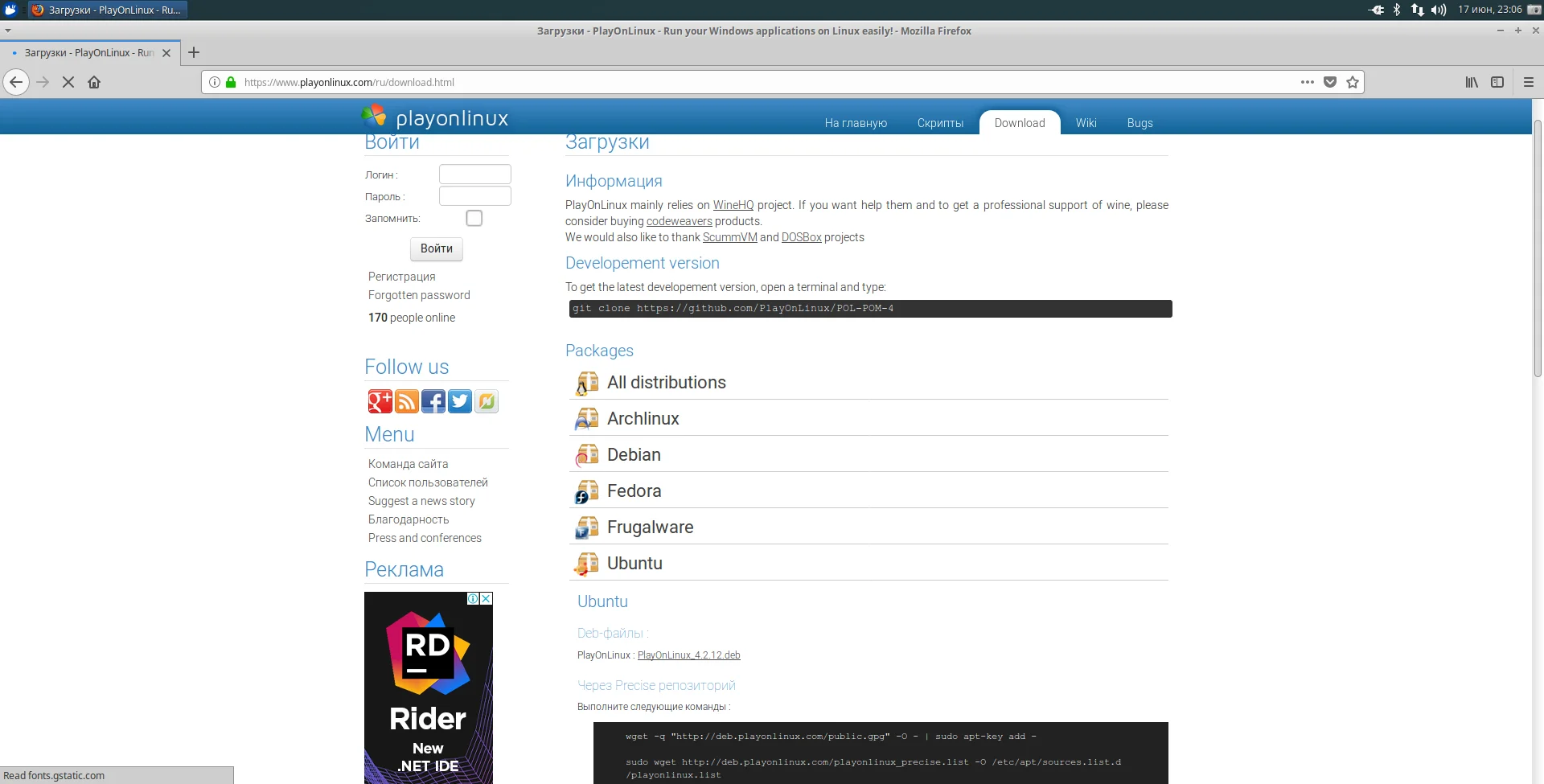
Task: Open the DOSBox link
Action: (802, 237)
